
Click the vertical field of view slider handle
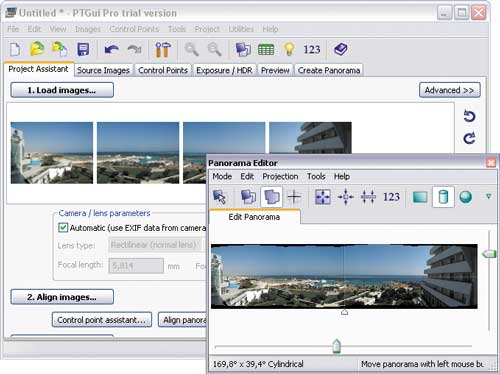489,254
